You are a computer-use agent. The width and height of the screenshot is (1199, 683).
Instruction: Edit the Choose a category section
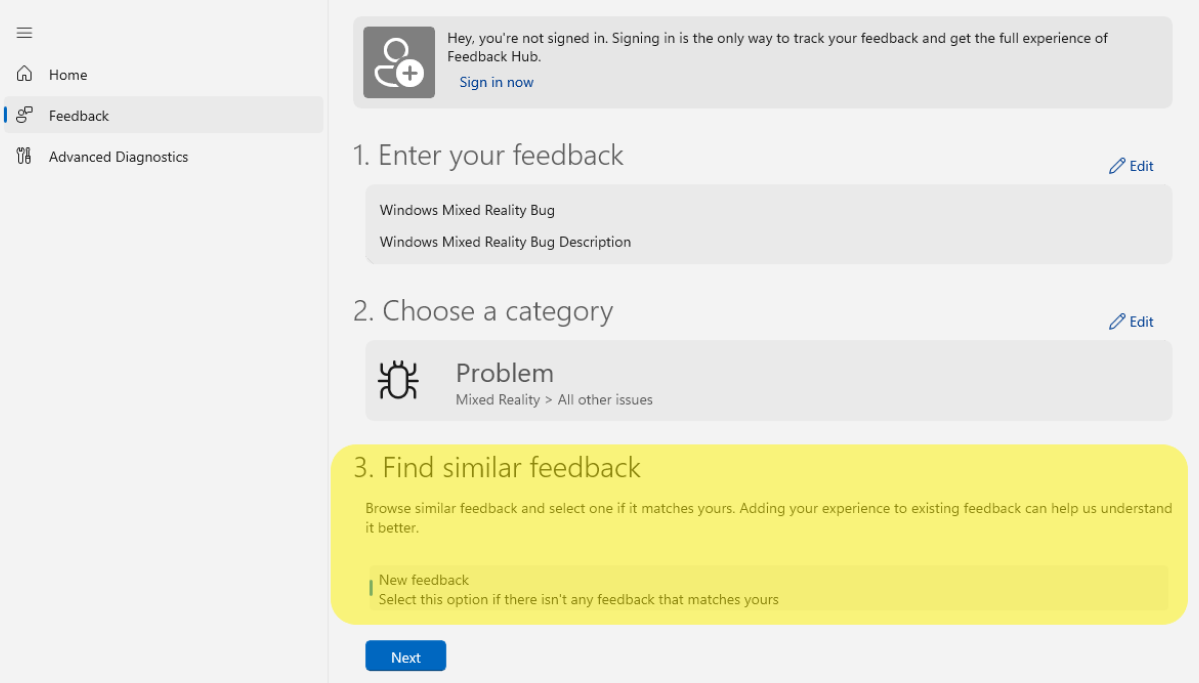click(x=1131, y=322)
